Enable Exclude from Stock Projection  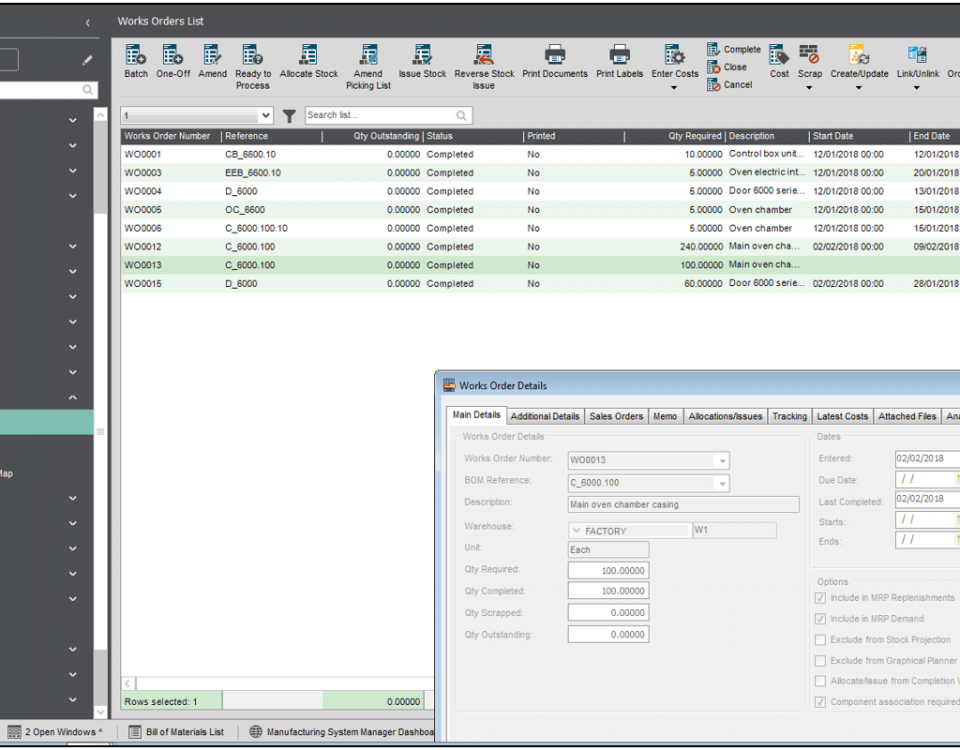(820, 640)
